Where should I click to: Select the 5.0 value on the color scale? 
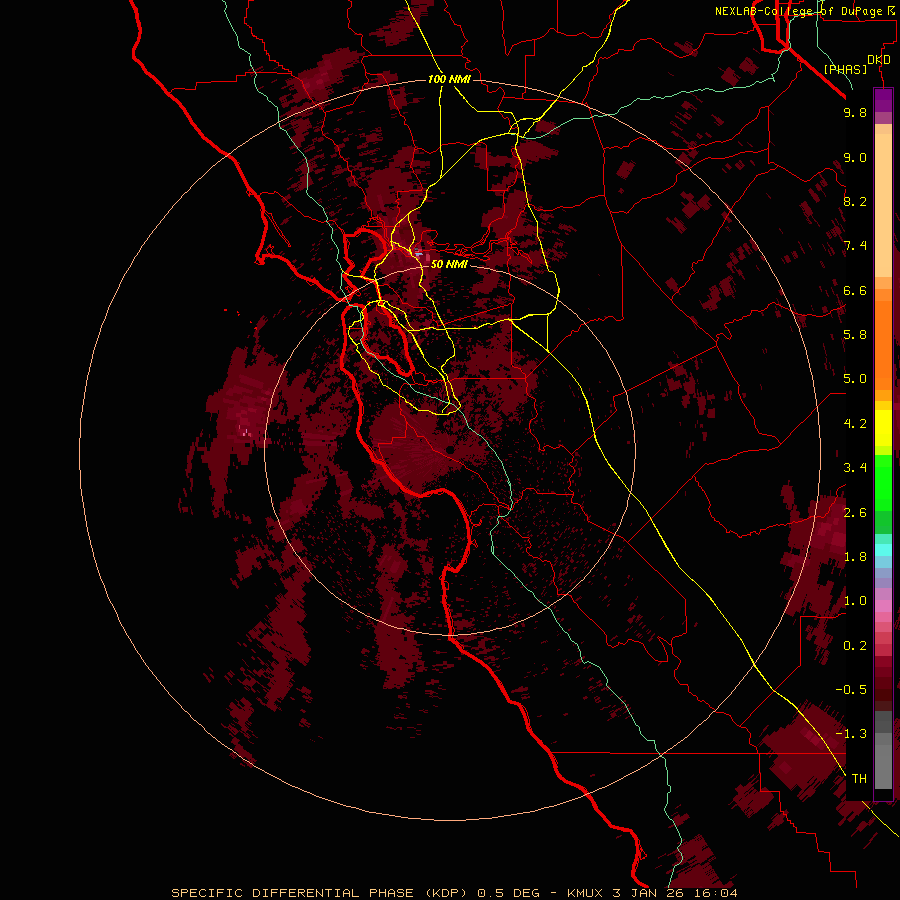click(855, 379)
